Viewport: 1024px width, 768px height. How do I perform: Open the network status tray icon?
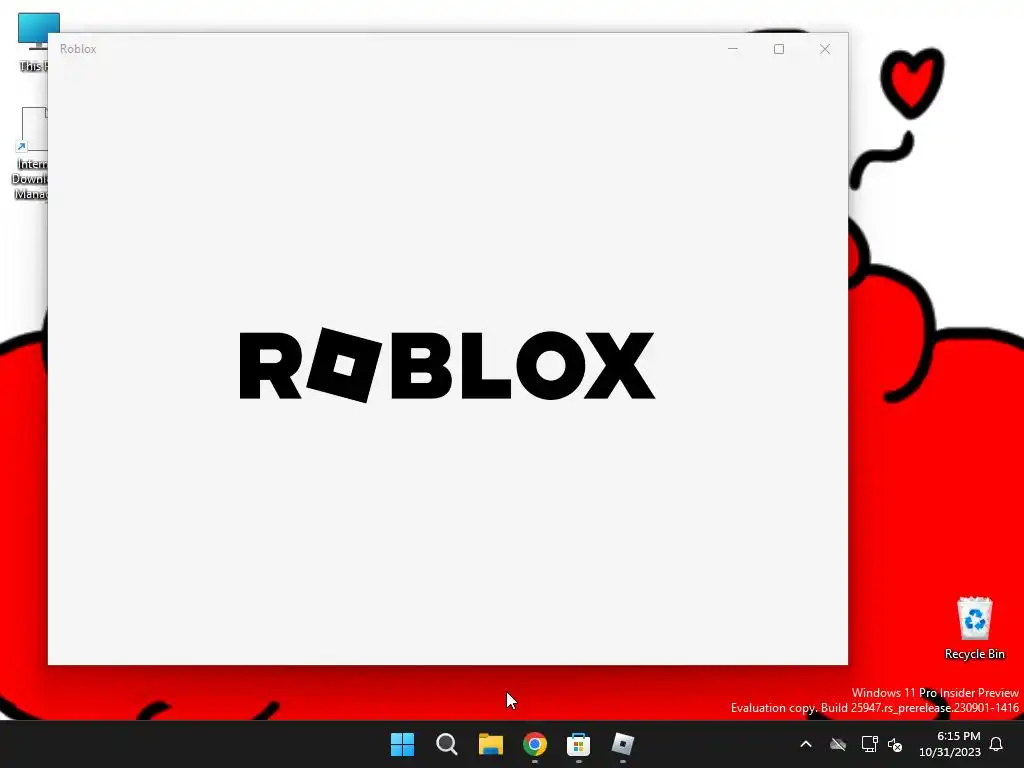[x=869, y=744]
